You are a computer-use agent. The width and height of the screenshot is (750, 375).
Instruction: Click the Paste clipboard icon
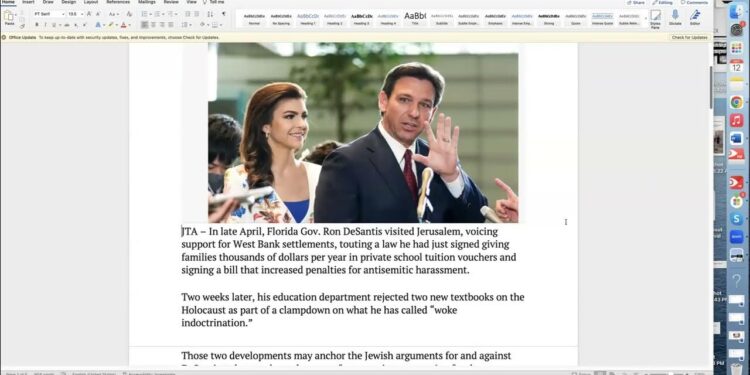[x=9, y=17]
